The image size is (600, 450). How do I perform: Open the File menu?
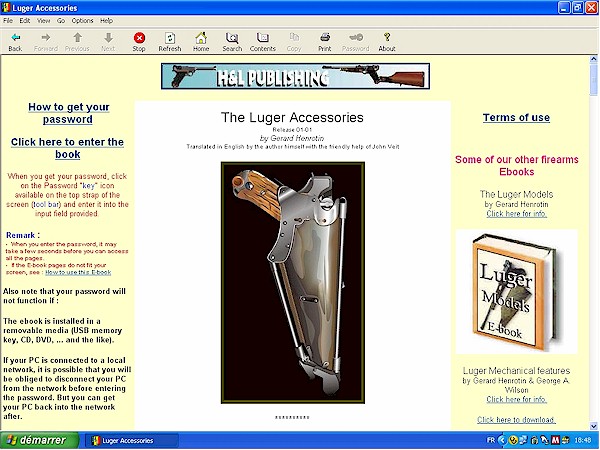pos(8,21)
